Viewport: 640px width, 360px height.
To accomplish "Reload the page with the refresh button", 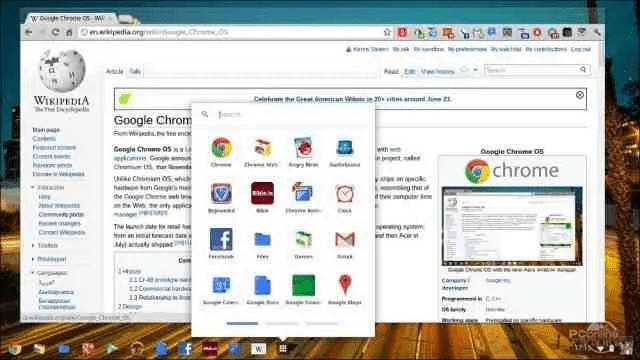I will pos(55,32).
